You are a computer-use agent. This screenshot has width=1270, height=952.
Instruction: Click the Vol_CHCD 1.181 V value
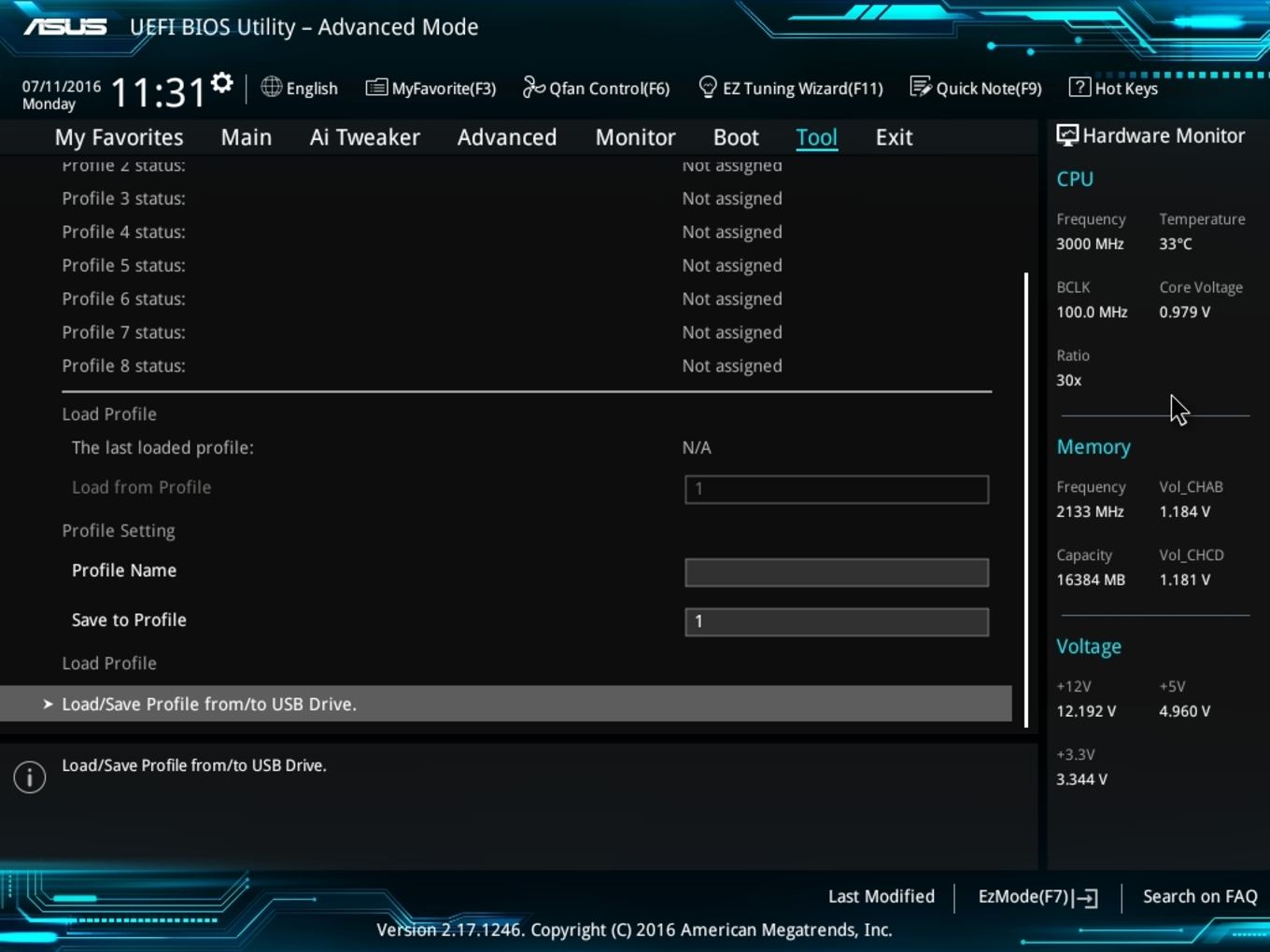1184,580
